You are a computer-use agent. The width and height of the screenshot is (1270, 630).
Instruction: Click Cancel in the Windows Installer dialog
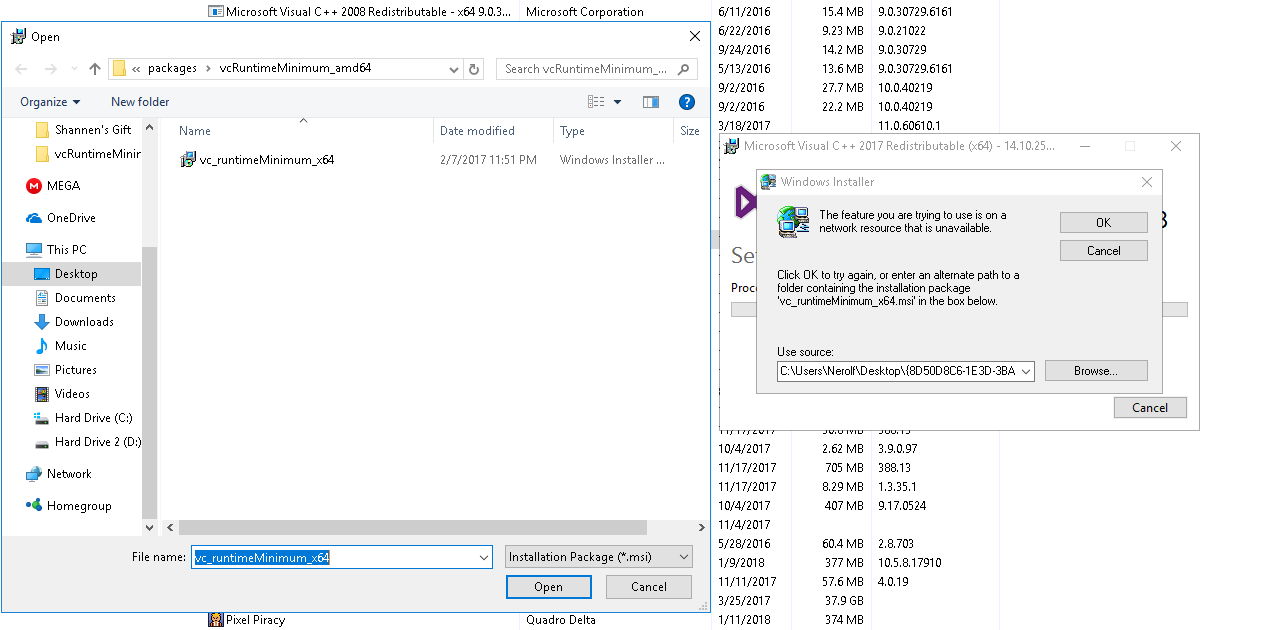pyautogui.click(x=1103, y=251)
